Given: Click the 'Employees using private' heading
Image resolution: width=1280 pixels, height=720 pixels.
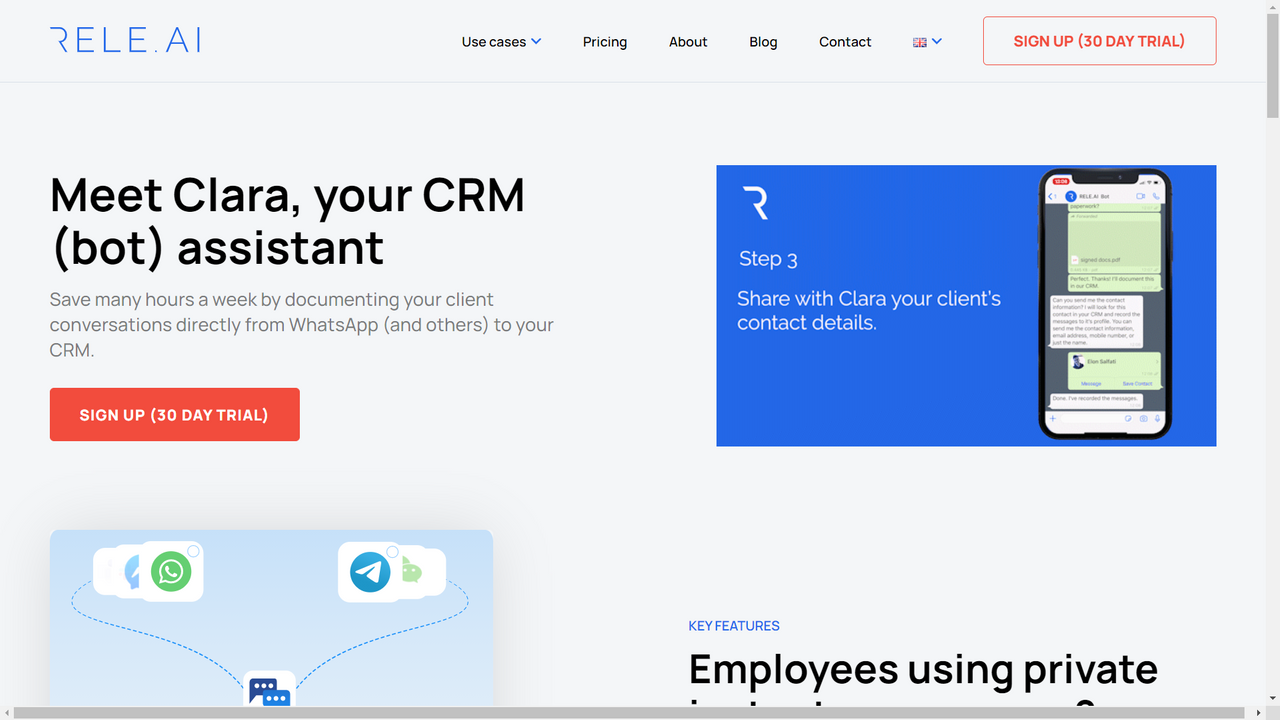Looking at the screenshot, I should point(923,669).
